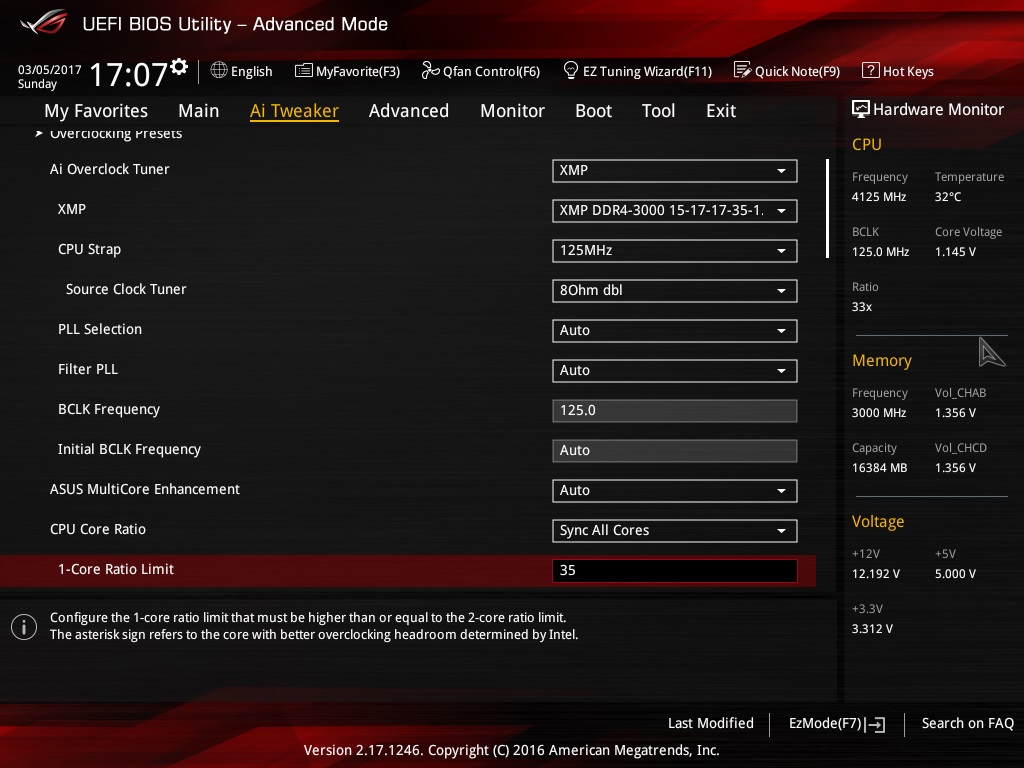1024x768 pixels.
Task: Click the 17:07 clock display
Action: (x=128, y=74)
